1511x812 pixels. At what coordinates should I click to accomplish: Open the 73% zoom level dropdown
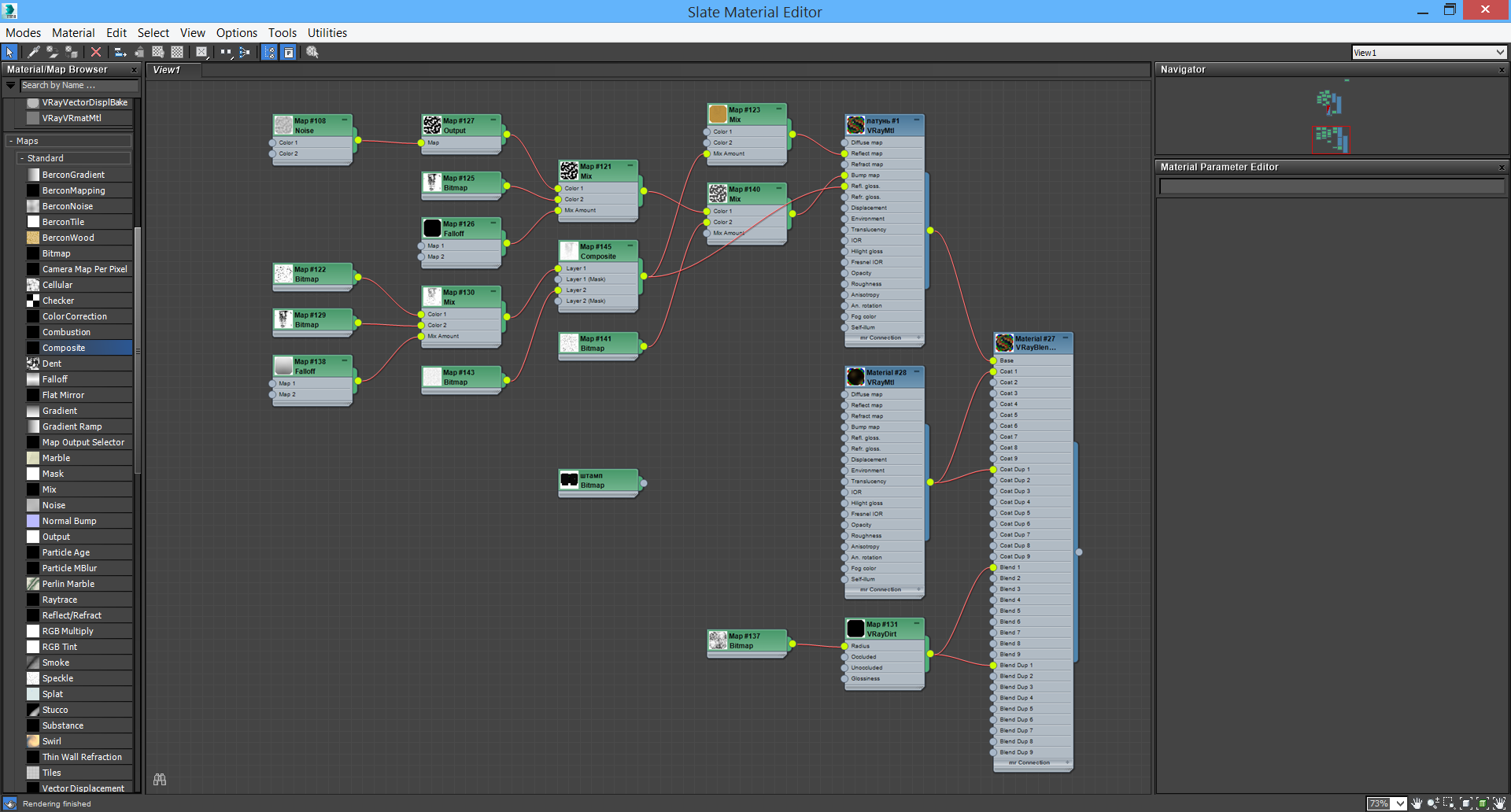(1400, 803)
